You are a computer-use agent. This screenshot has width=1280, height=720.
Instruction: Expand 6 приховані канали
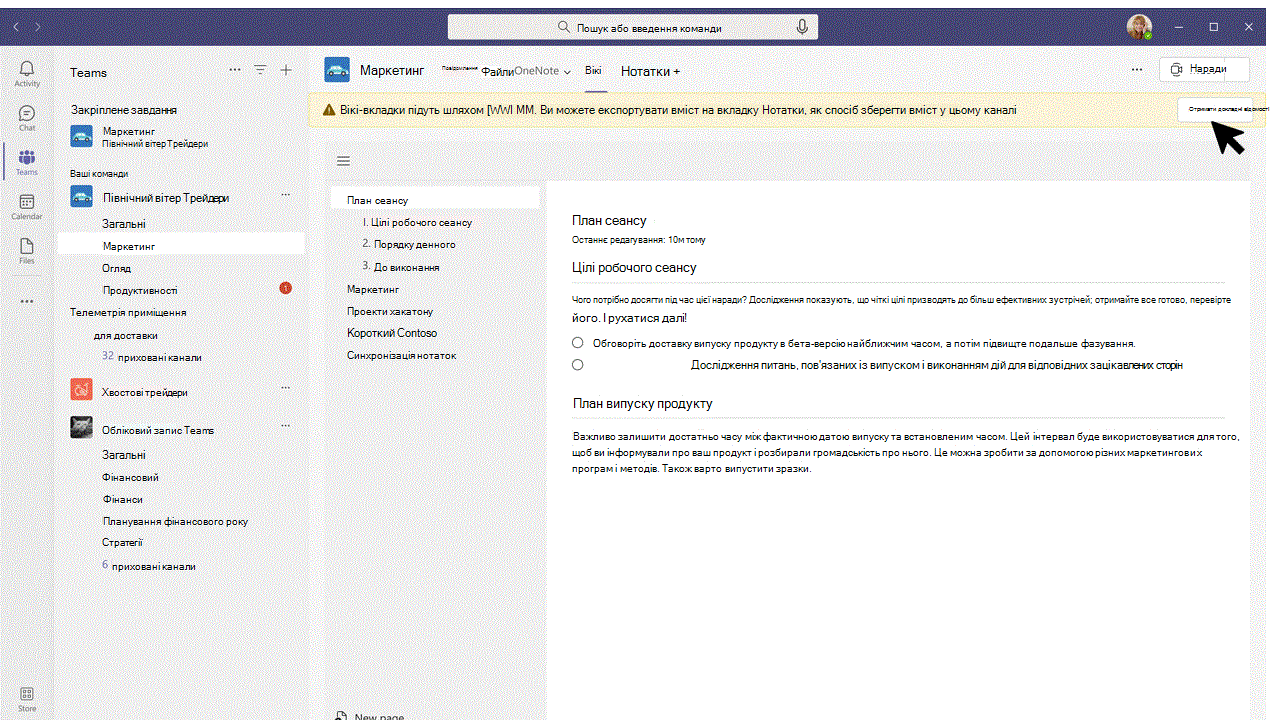[149, 566]
